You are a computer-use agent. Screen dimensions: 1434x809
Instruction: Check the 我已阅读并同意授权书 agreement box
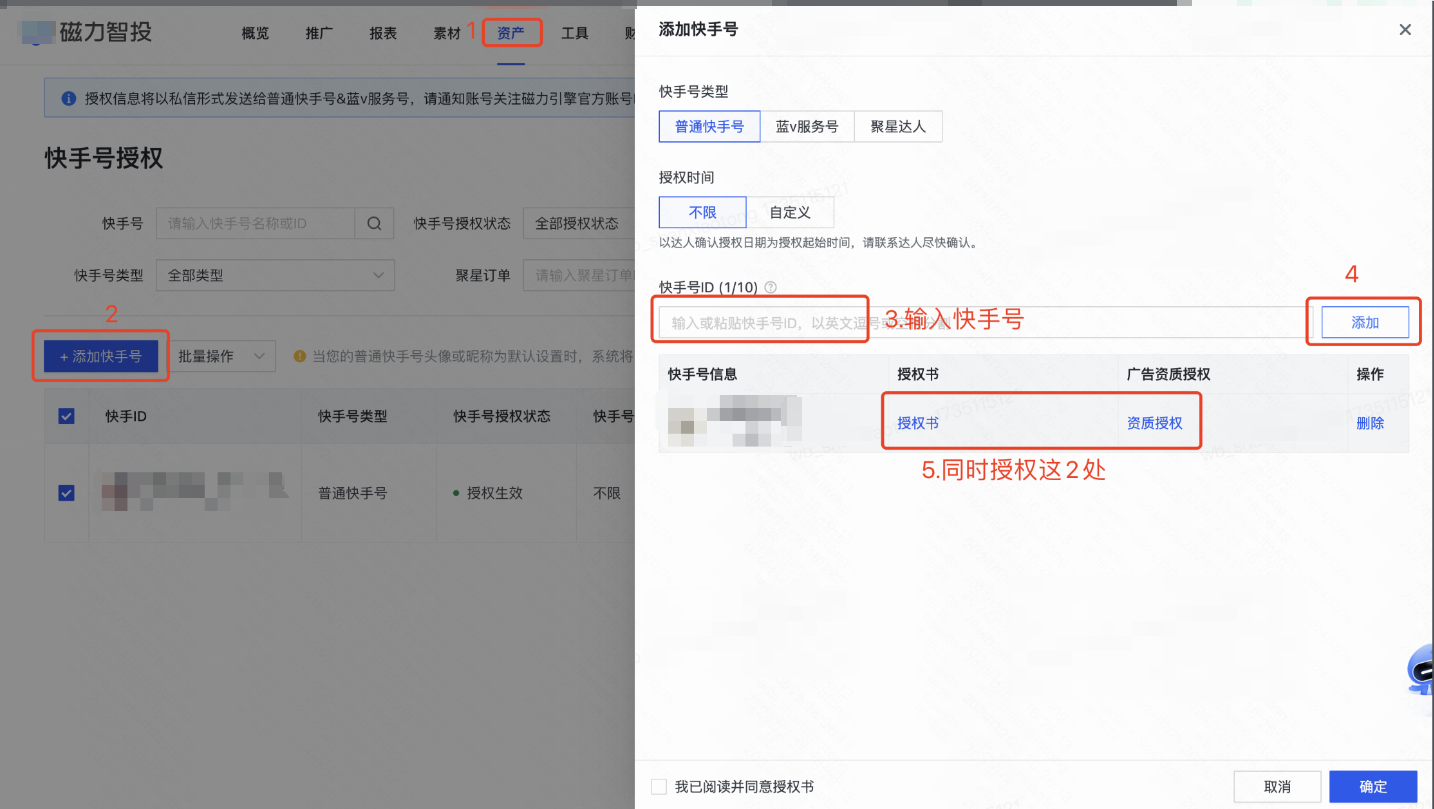coord(659,786)
